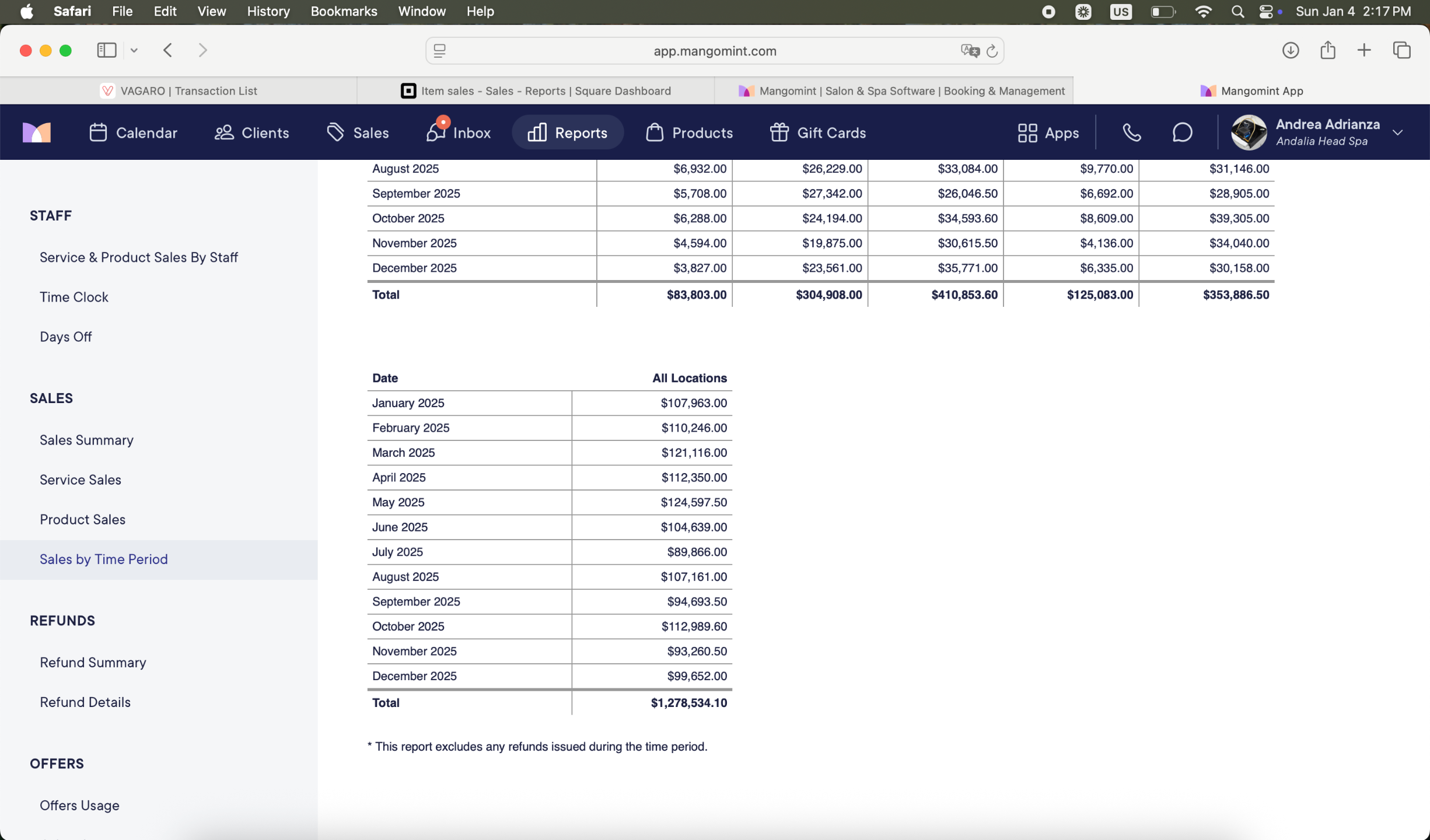Open Safari downloads icon
1430x840 pixels.
[1290, 50]
